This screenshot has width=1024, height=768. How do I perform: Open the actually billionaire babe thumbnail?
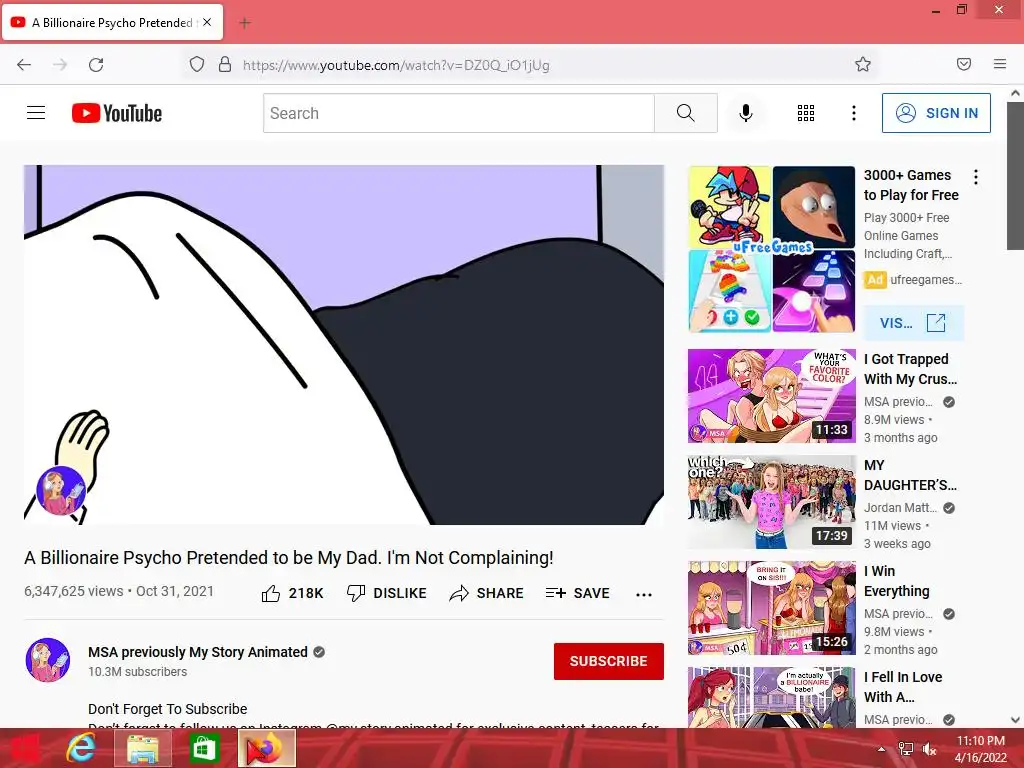pos(772,697)
